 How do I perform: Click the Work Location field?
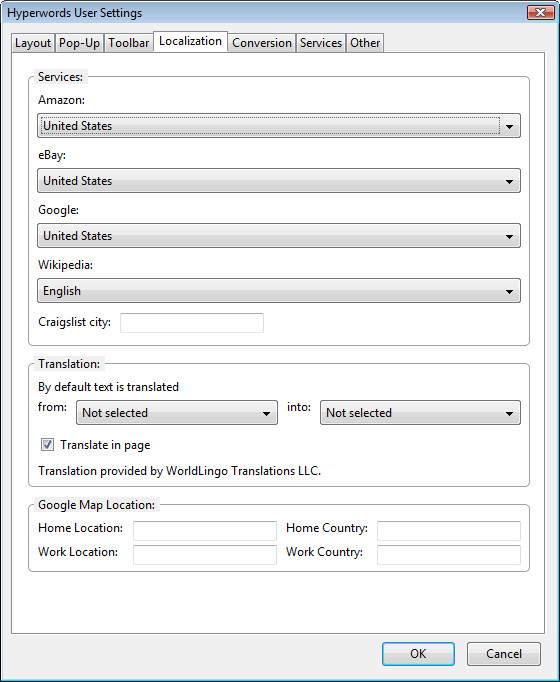[x=205, y=555]
